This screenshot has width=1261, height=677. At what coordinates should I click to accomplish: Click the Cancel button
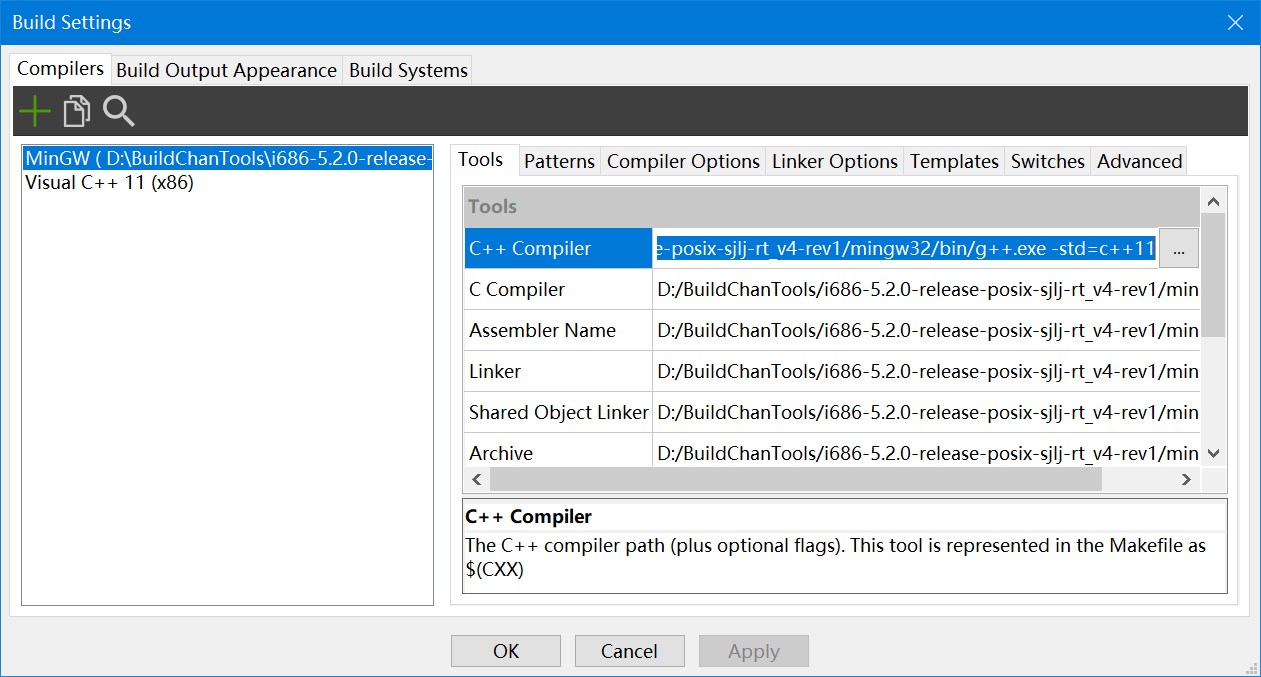[x=629, y=651]
